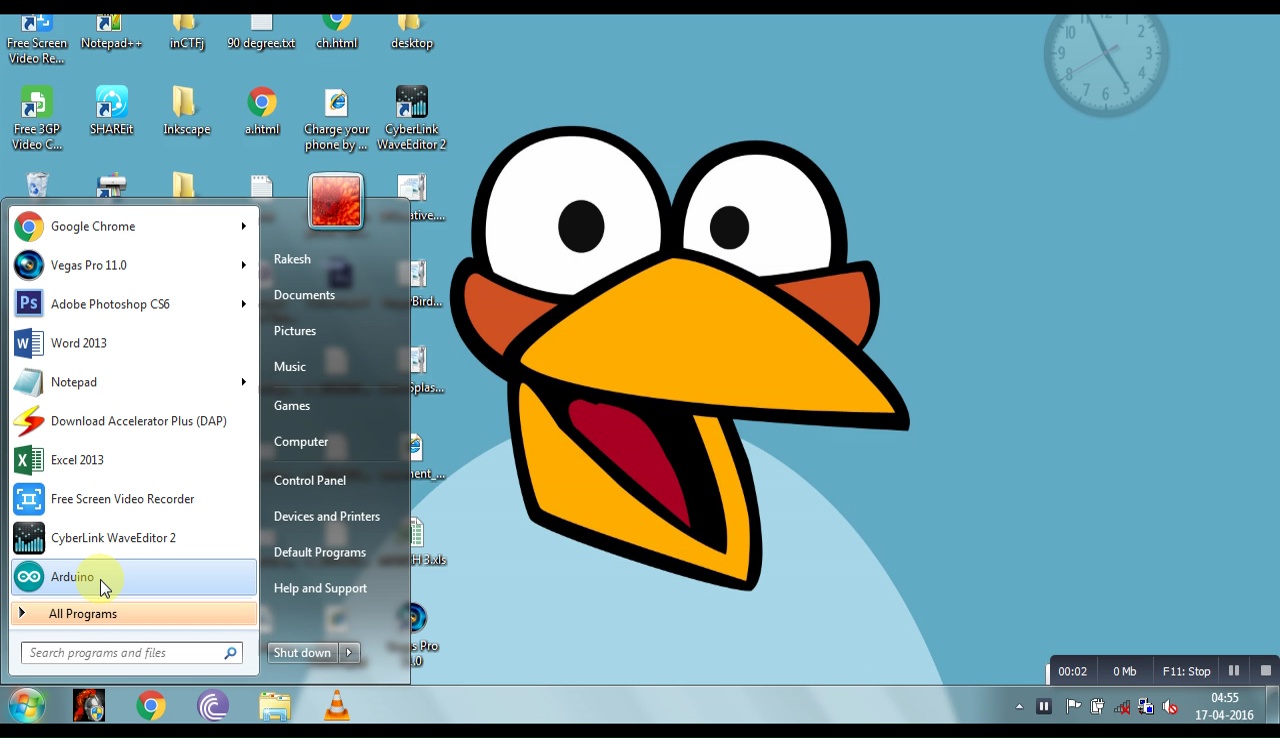Focus the Search programs and files box
The height and width of the screenshot is (738, 1280).
coord(131,653)
